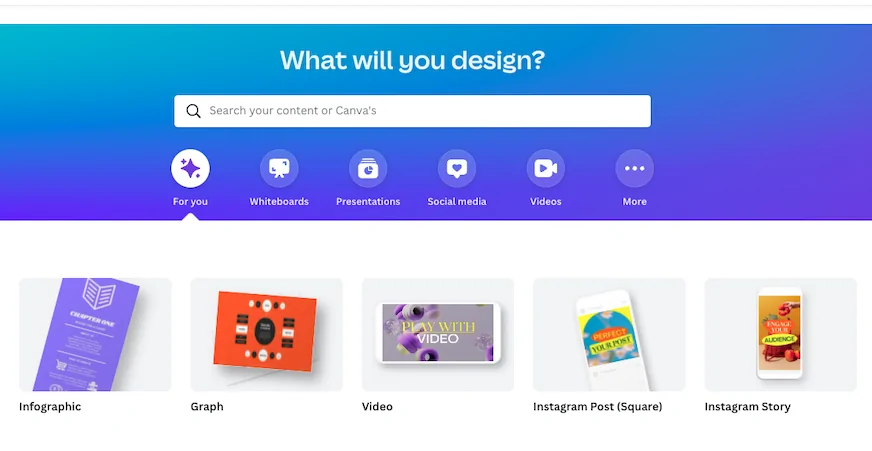Viewport: 872px width, 451px height.
Task: Click the Infographic text label
Action: (x=50, y=407)
